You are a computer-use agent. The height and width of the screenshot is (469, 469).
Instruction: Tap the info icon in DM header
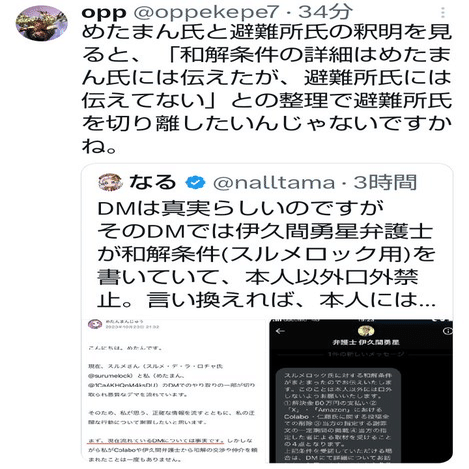point(448,331)
